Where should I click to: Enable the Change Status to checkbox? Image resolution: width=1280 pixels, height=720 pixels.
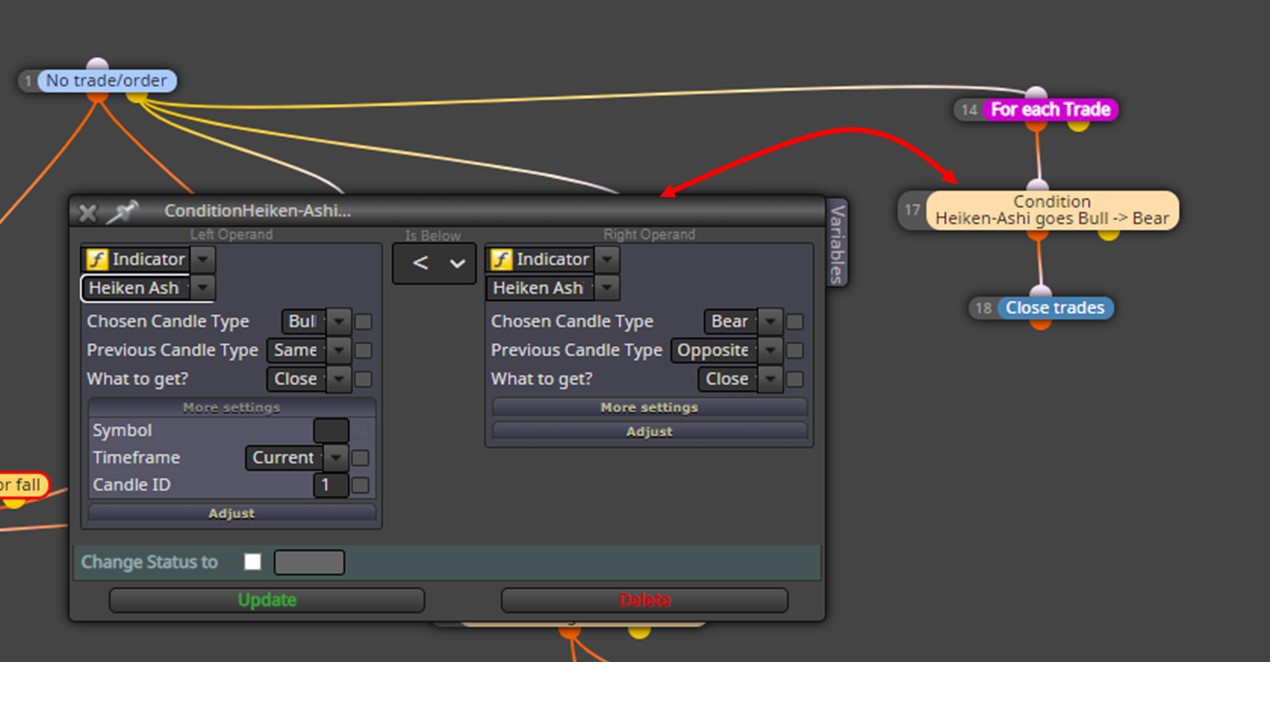click(253, 562)
